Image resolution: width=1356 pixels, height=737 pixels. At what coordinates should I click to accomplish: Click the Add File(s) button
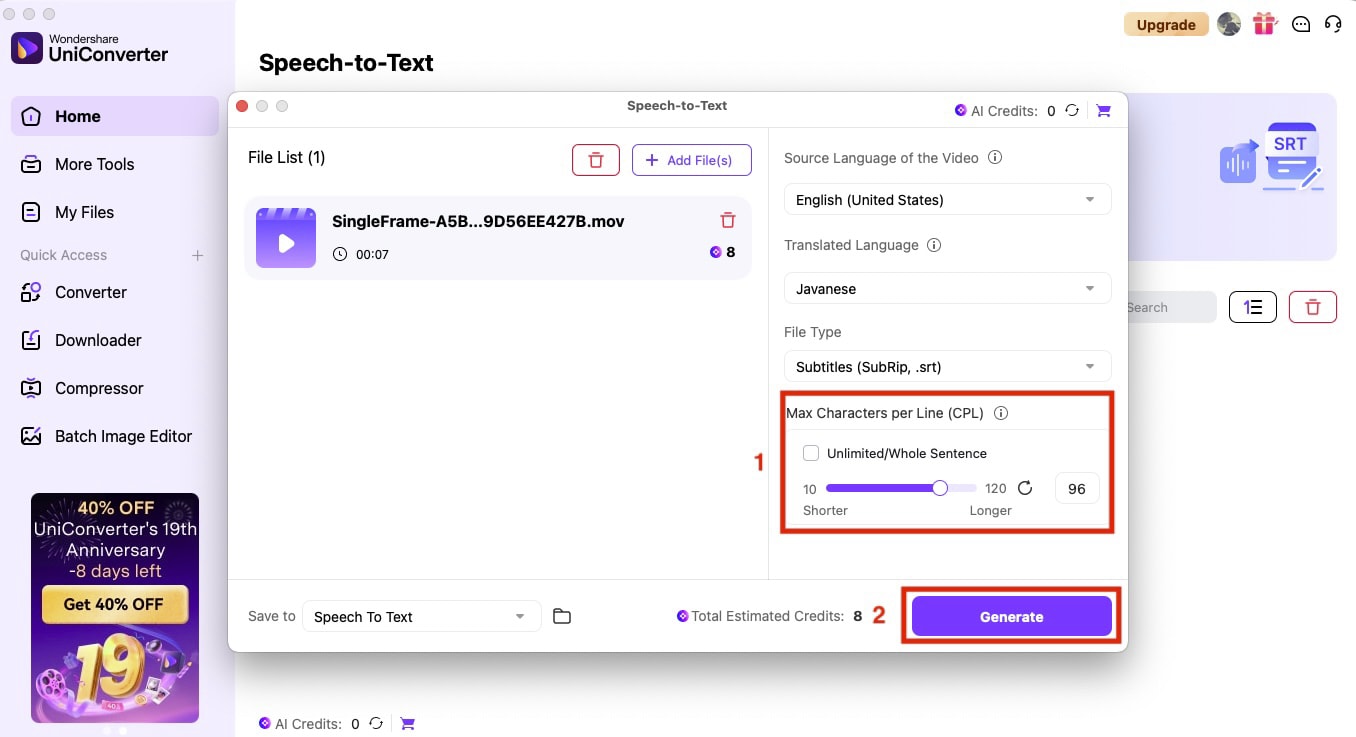pos(691,160)
